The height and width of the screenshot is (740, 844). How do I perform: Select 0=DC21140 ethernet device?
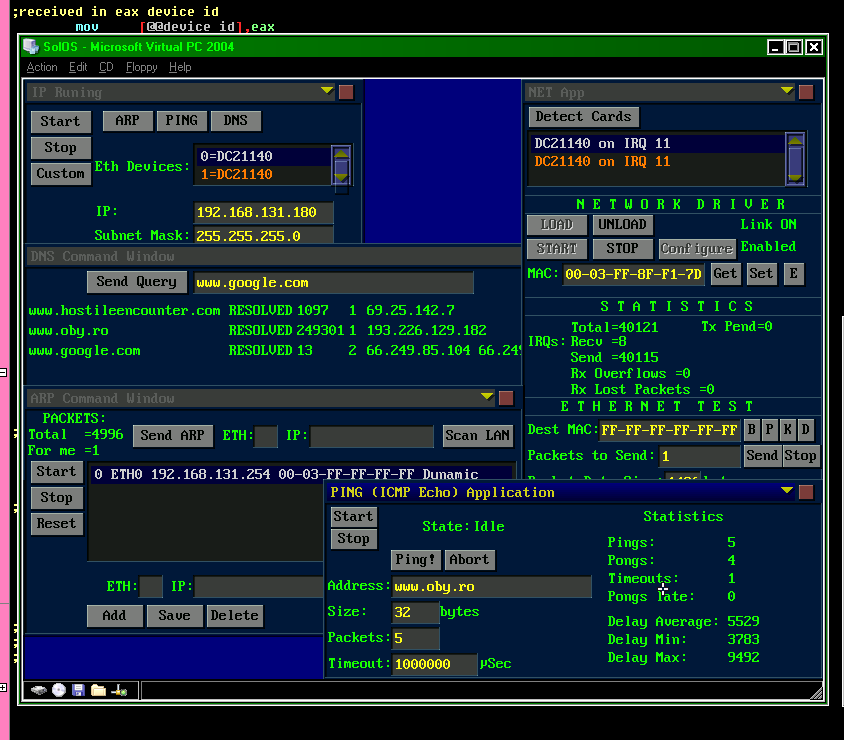(263, 156)
